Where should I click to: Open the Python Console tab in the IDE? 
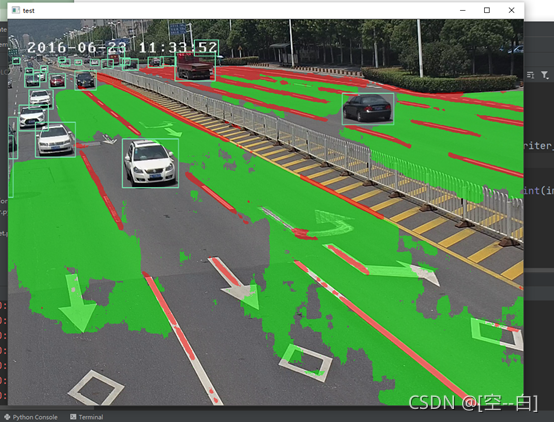[x=31, y=417]
